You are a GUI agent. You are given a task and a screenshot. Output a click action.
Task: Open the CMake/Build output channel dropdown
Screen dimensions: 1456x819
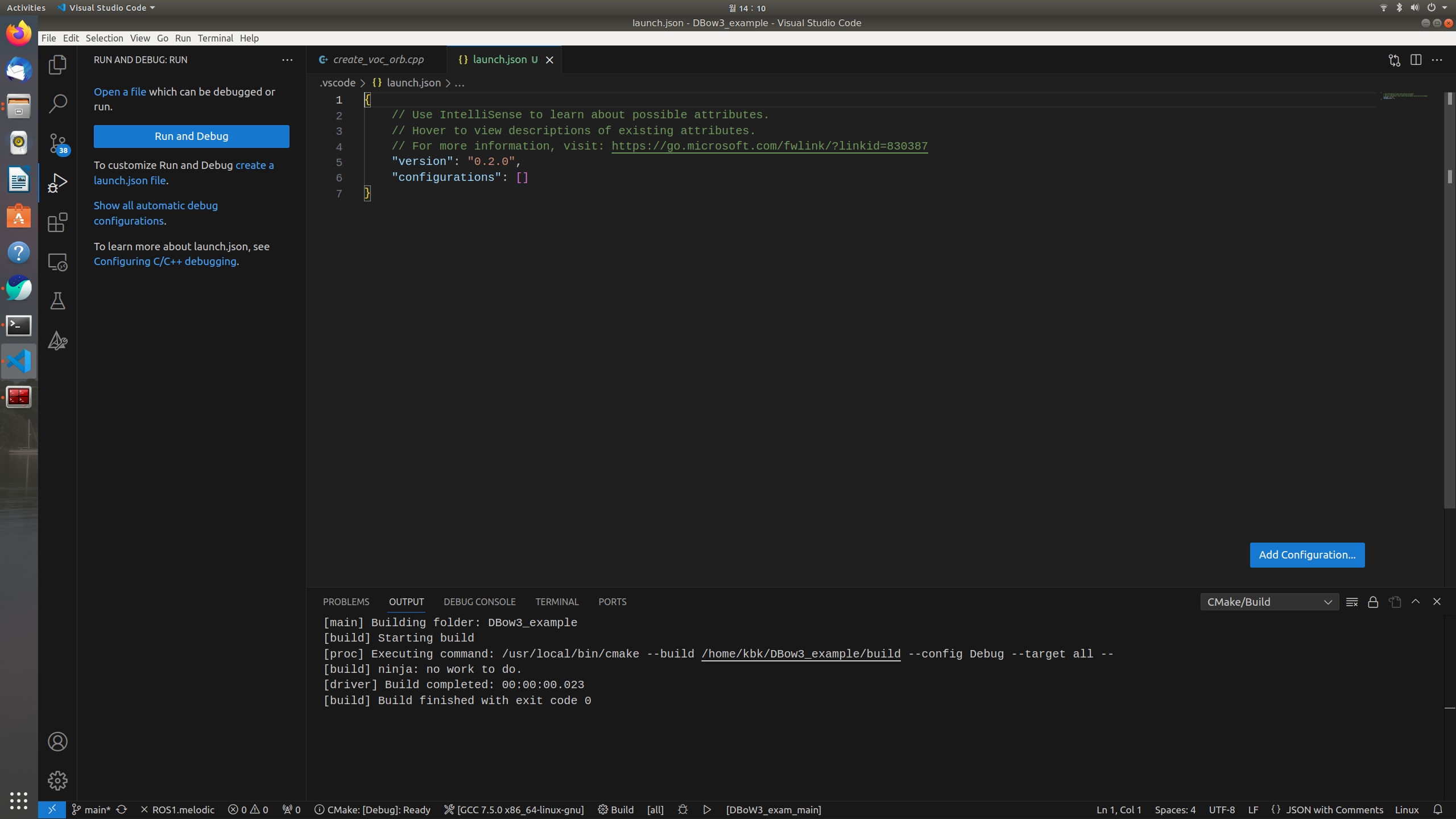tap(1269, 602)
